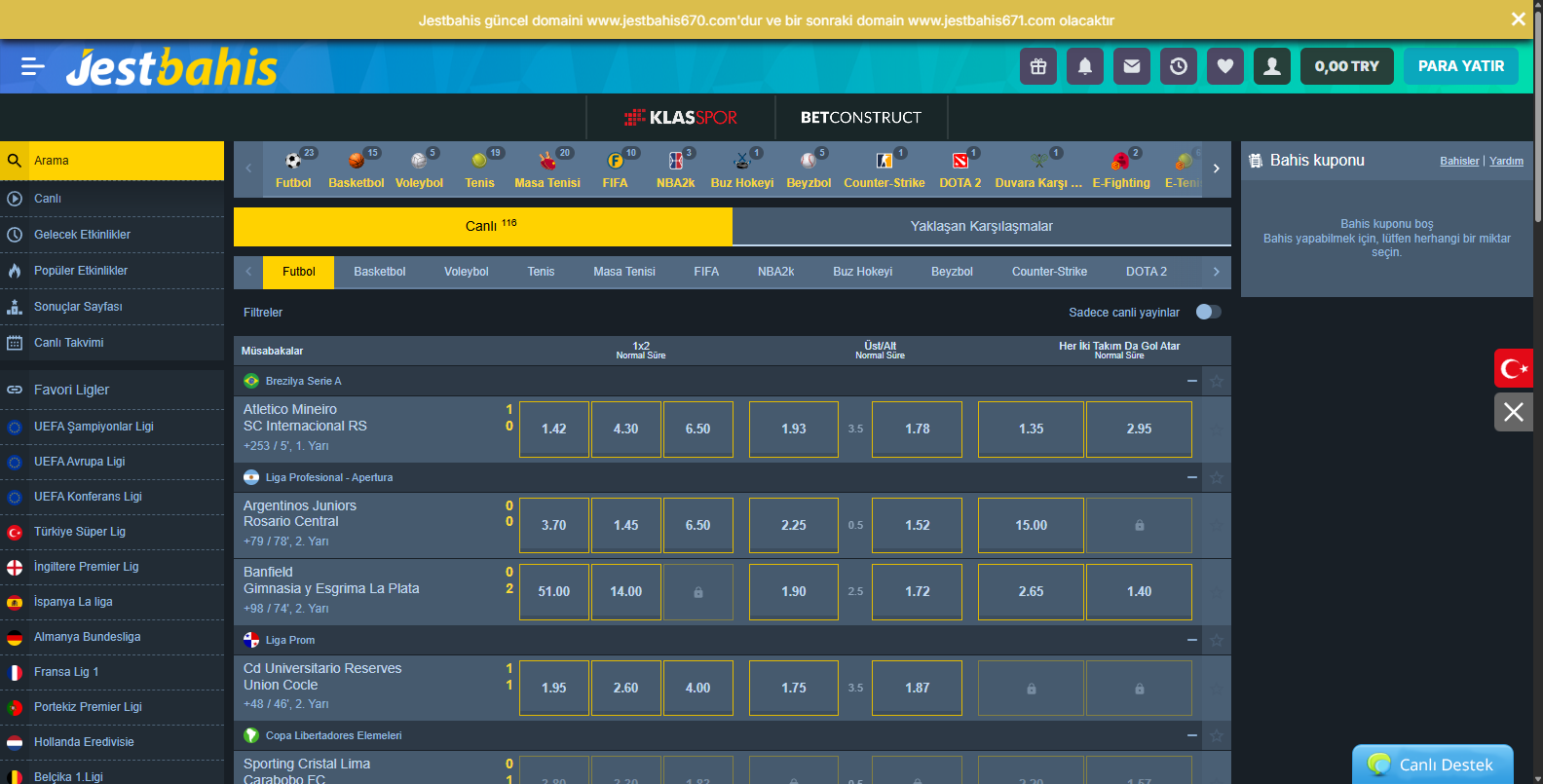Open Türkiye Süper Lig in sidebar
The height and width of the screenshot is (784, 1543).
[112, 532]
